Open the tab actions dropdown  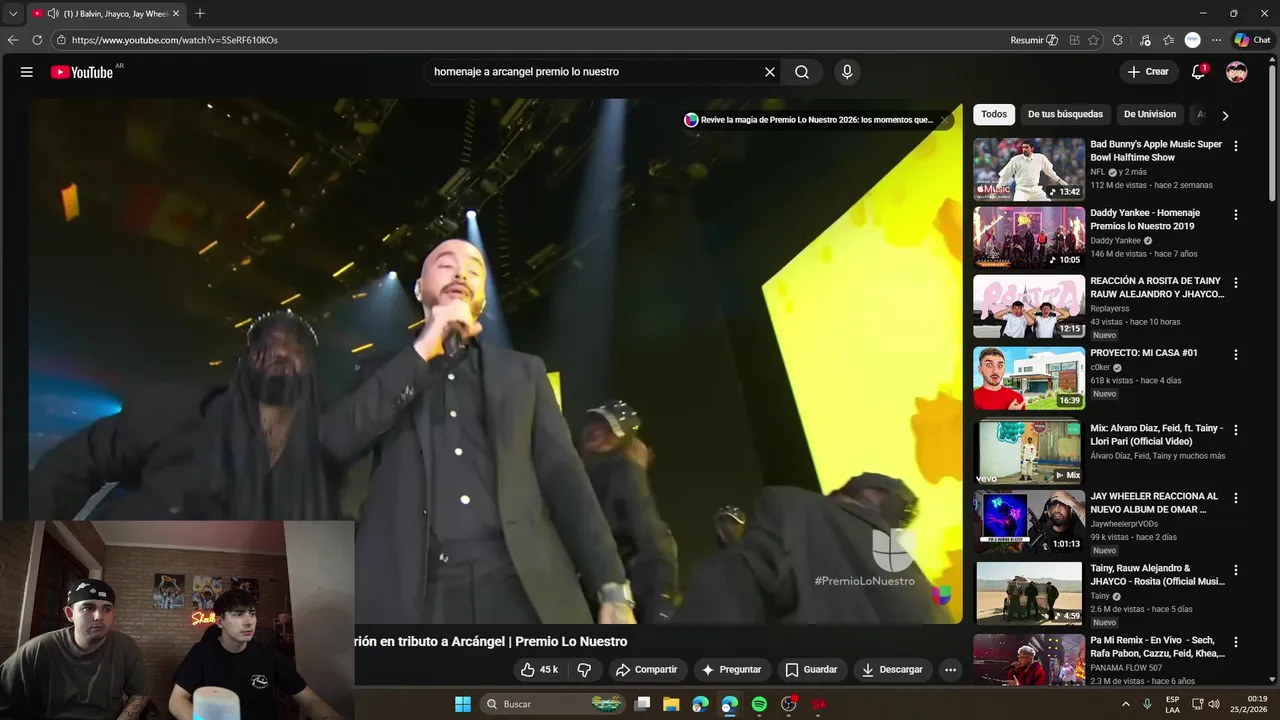pyautogui.click(x=13, y=14)
